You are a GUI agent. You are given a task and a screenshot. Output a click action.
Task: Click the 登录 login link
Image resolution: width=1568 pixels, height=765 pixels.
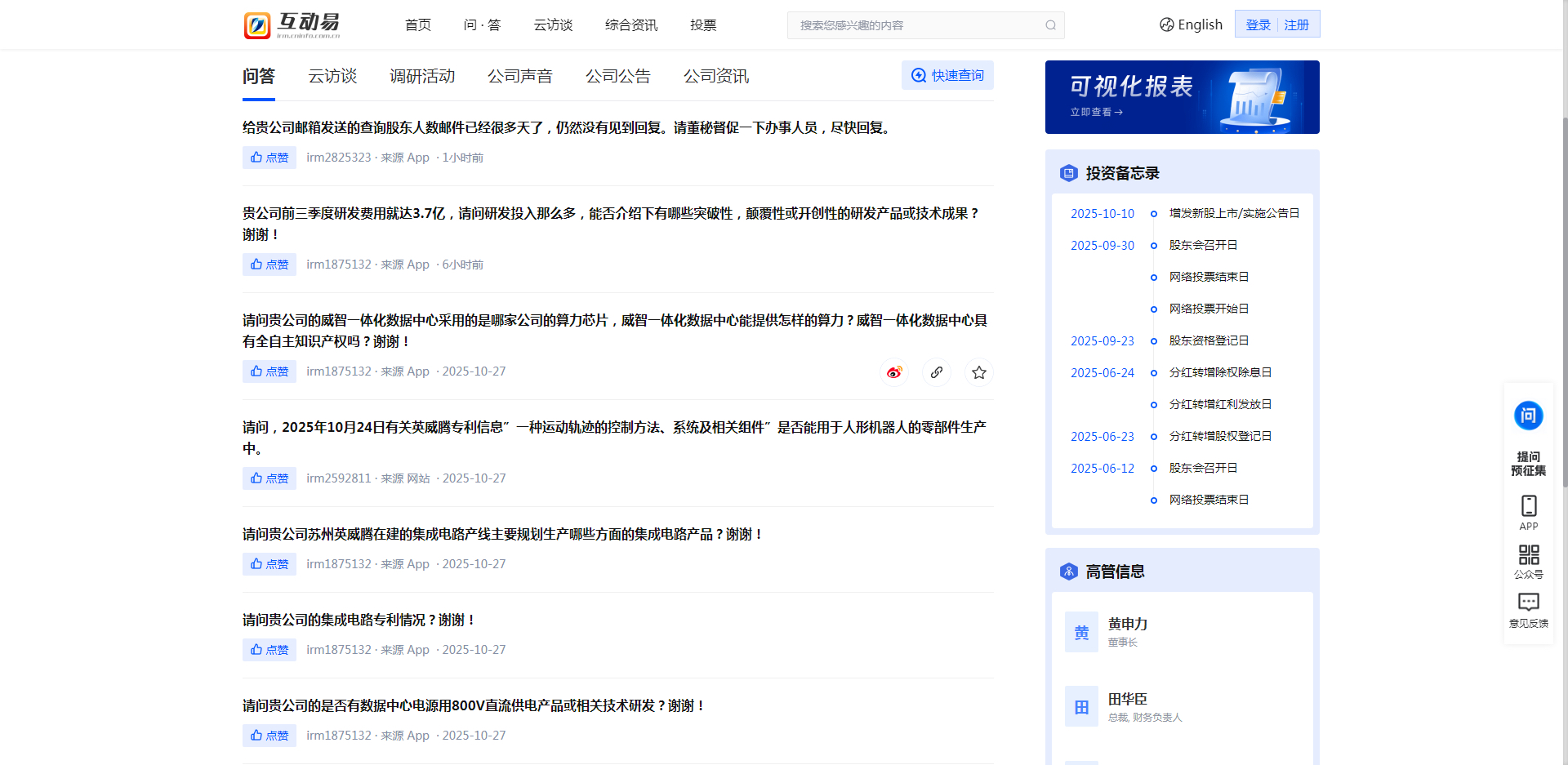[1258, 24]
